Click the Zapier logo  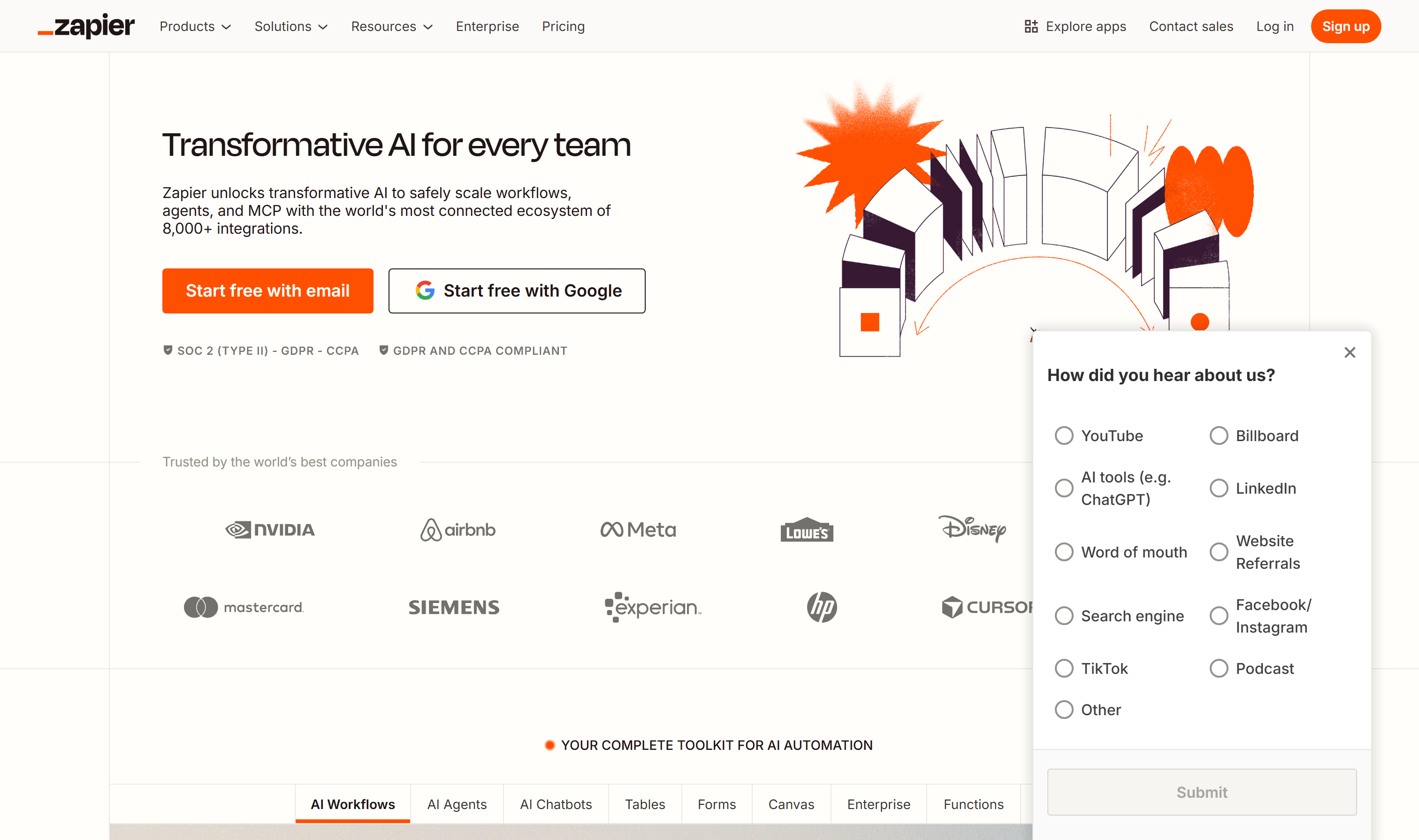85,25
